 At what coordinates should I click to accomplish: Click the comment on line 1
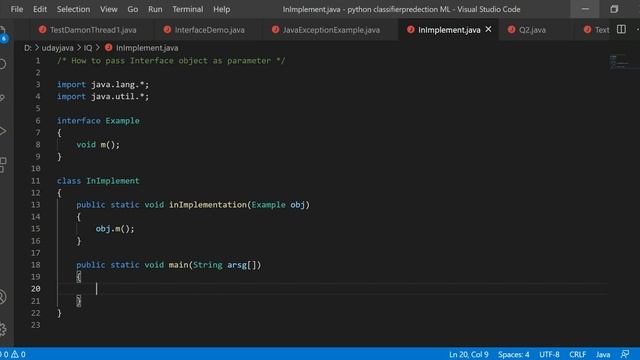coord(171,60)
